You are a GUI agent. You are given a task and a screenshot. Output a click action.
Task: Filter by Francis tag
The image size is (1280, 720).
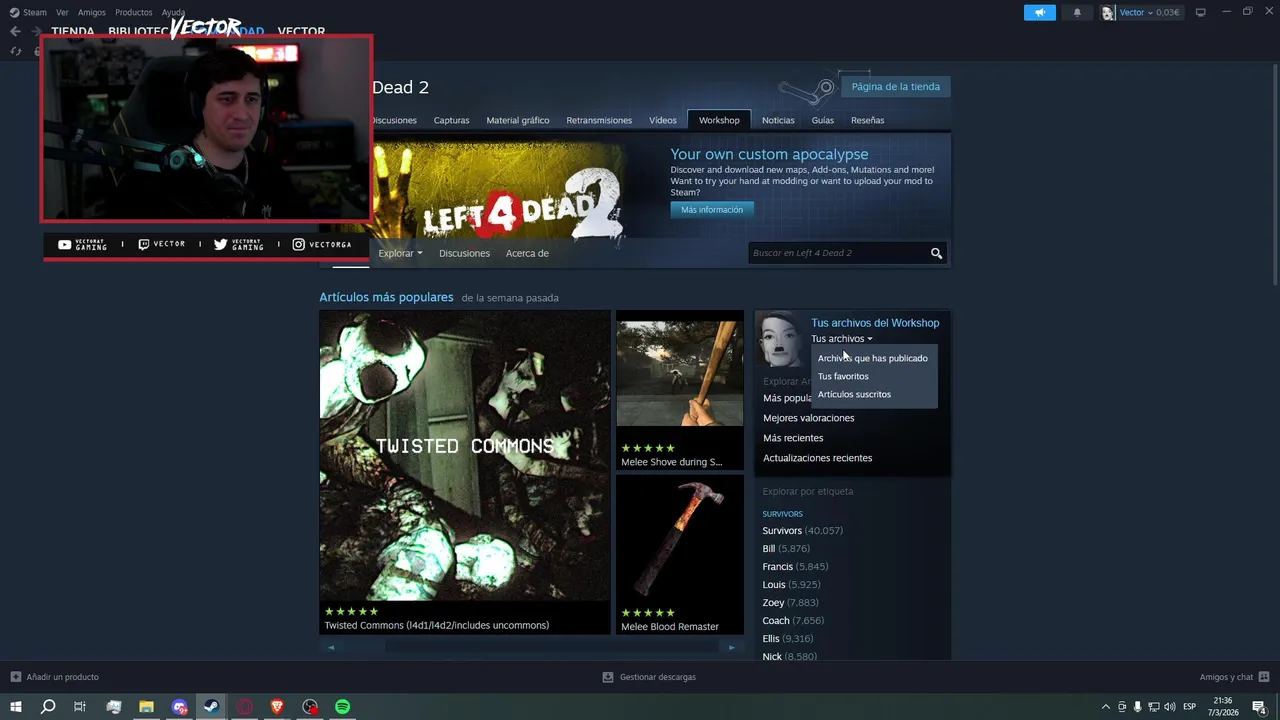click(x=795, y=567)
